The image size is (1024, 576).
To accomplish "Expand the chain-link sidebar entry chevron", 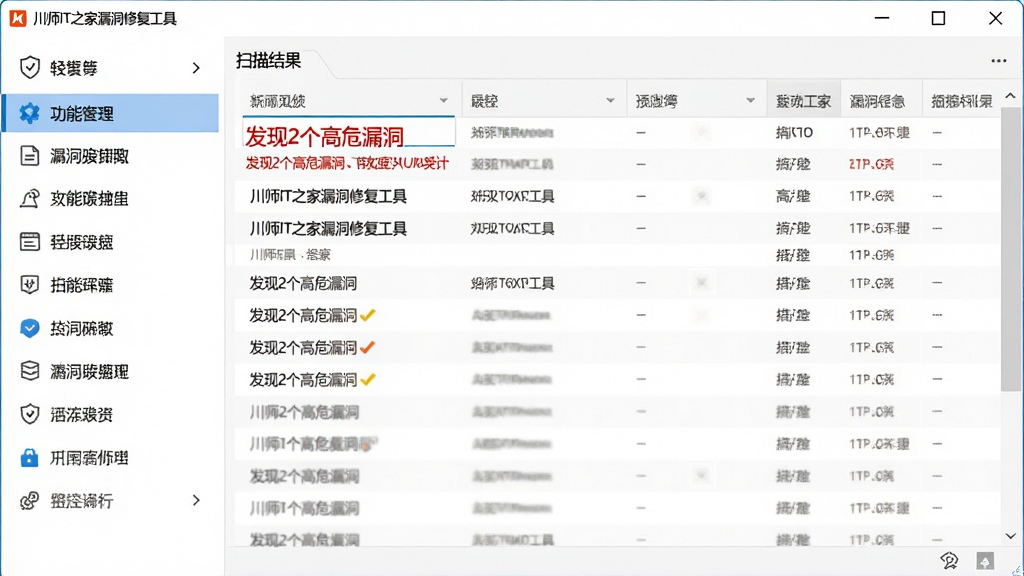I will click(x=196, y=500).
